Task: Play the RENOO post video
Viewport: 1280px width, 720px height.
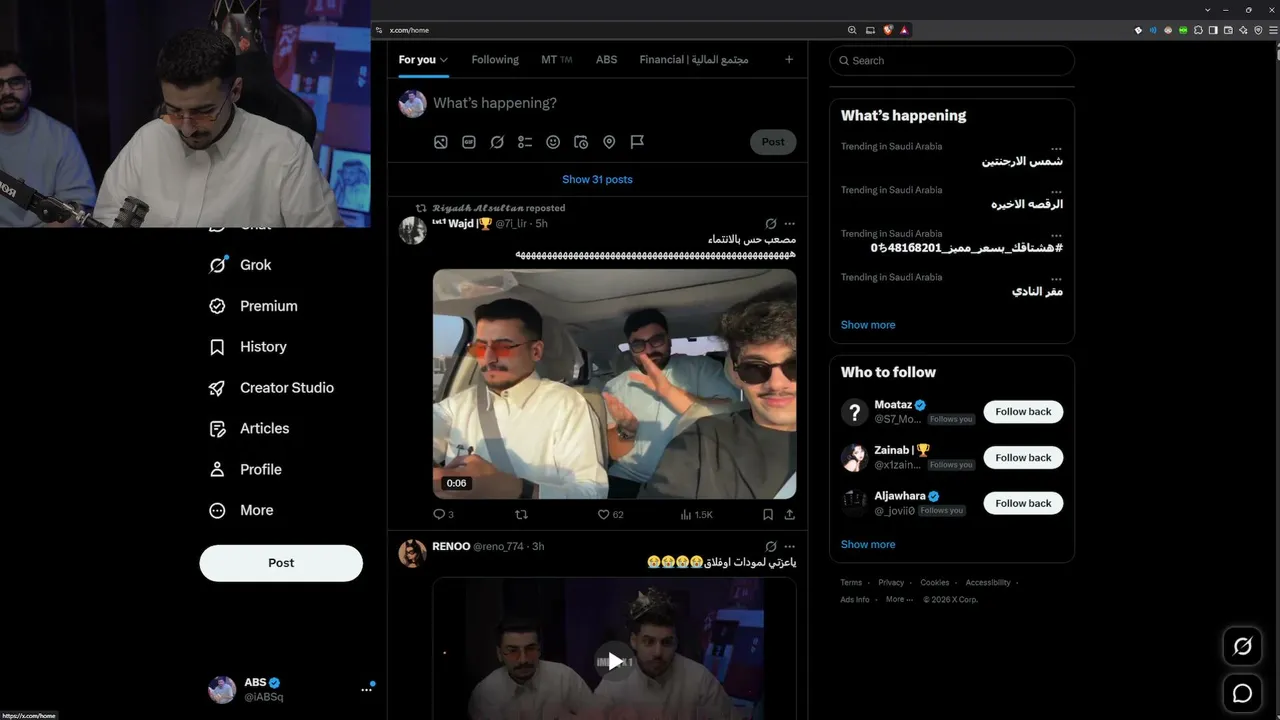Action: [614, 661]
